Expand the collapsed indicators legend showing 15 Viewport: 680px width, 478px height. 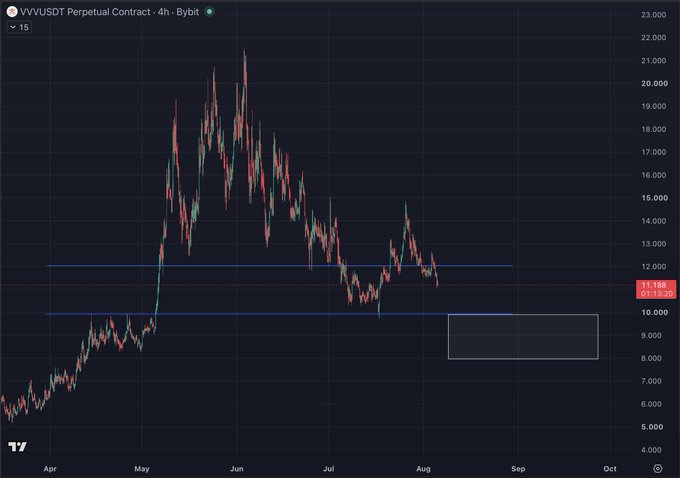tap(19, 27)
